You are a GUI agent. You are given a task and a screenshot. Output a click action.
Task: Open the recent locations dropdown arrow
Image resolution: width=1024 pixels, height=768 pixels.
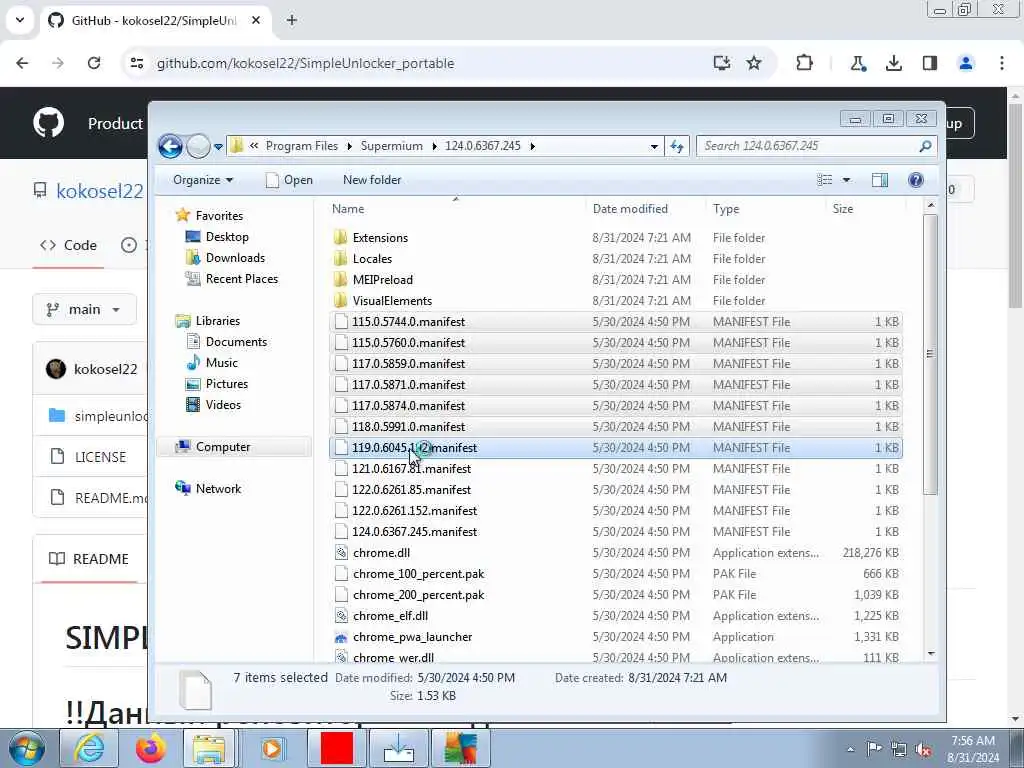[218, 147]
